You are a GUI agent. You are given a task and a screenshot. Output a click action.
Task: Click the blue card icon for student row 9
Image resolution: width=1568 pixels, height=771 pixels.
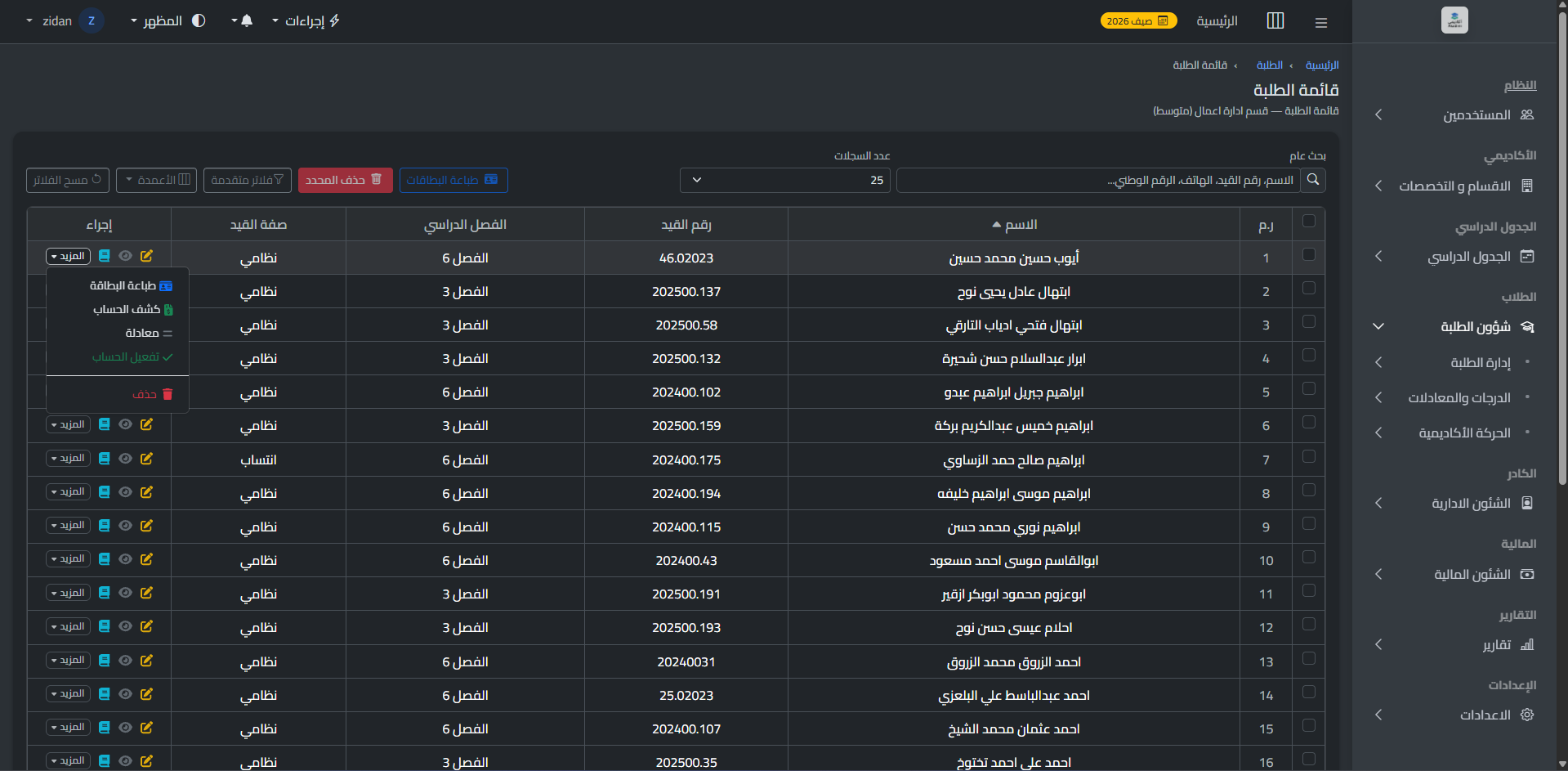point(105,526)
